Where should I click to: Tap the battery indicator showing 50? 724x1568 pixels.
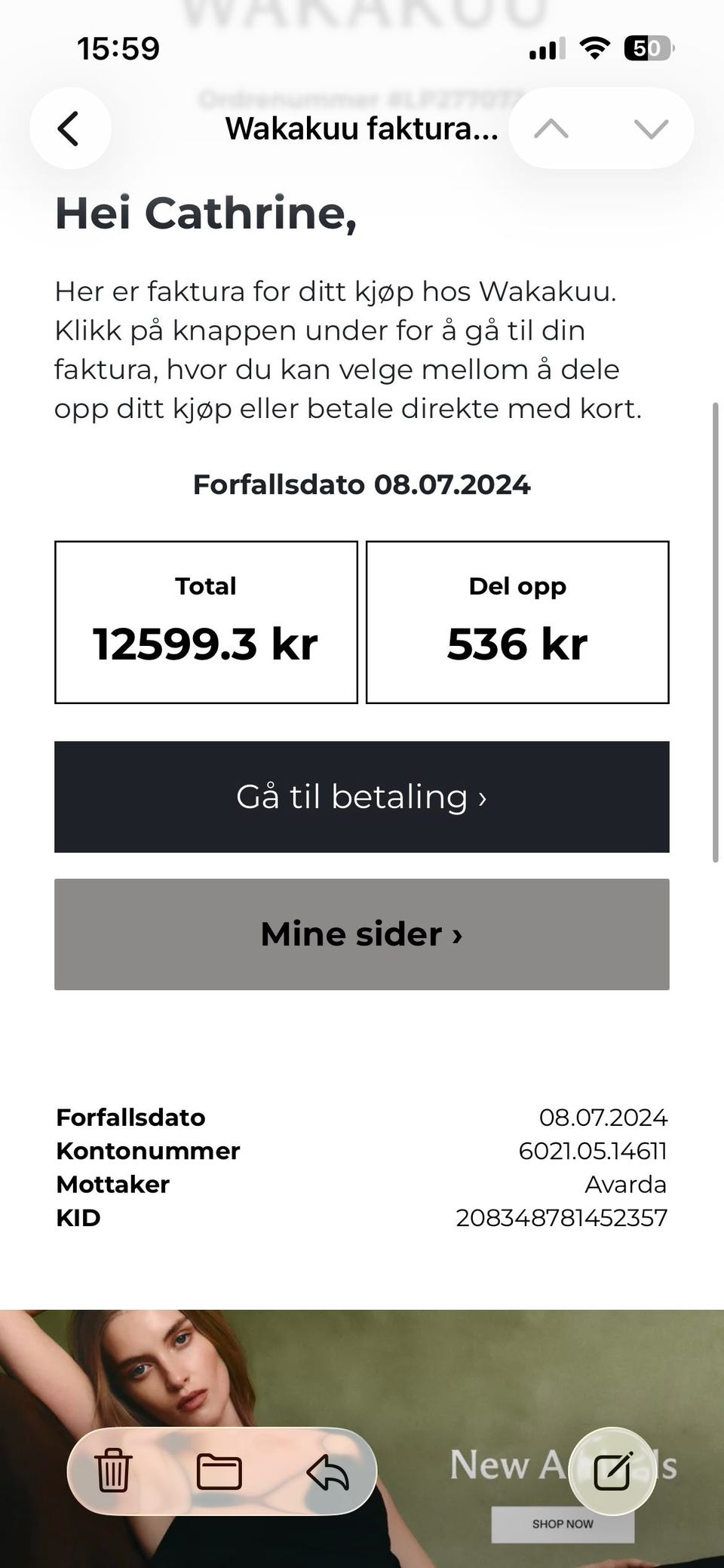tap(649, 49)
